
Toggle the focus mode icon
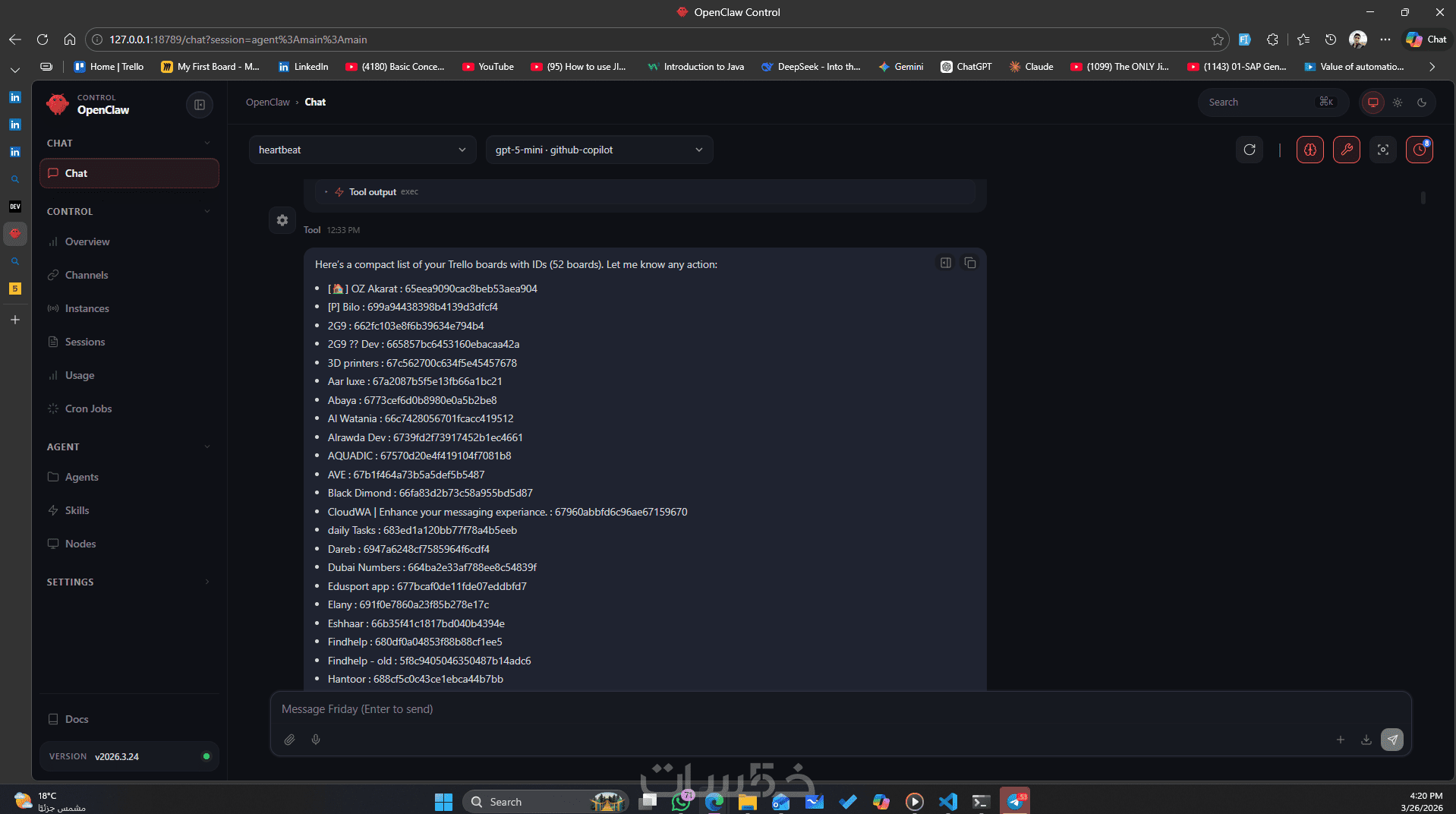point(1383,150)
